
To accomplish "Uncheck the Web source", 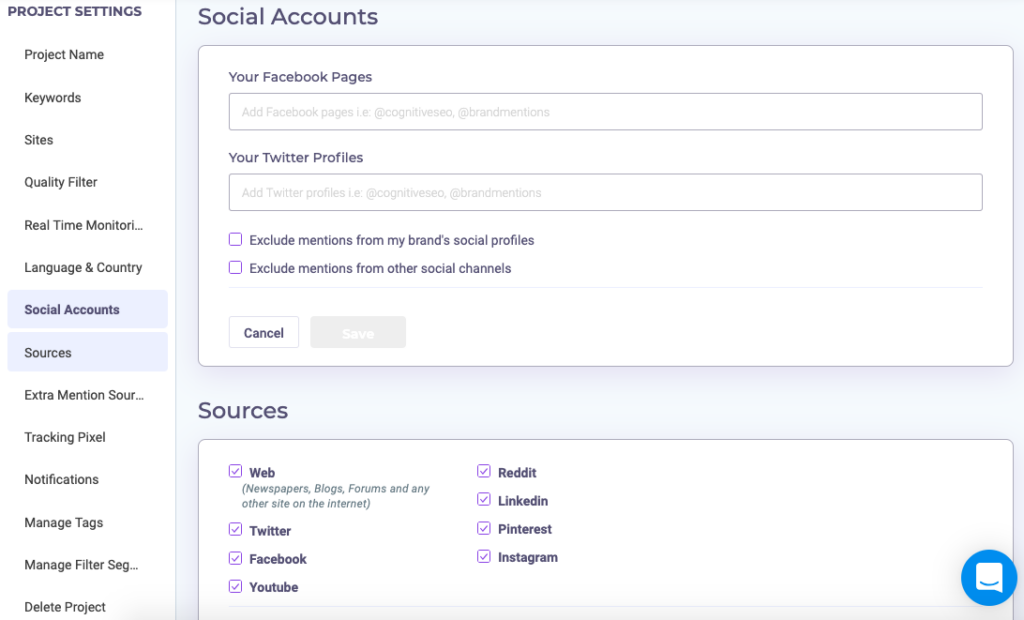I will (236, 470).
